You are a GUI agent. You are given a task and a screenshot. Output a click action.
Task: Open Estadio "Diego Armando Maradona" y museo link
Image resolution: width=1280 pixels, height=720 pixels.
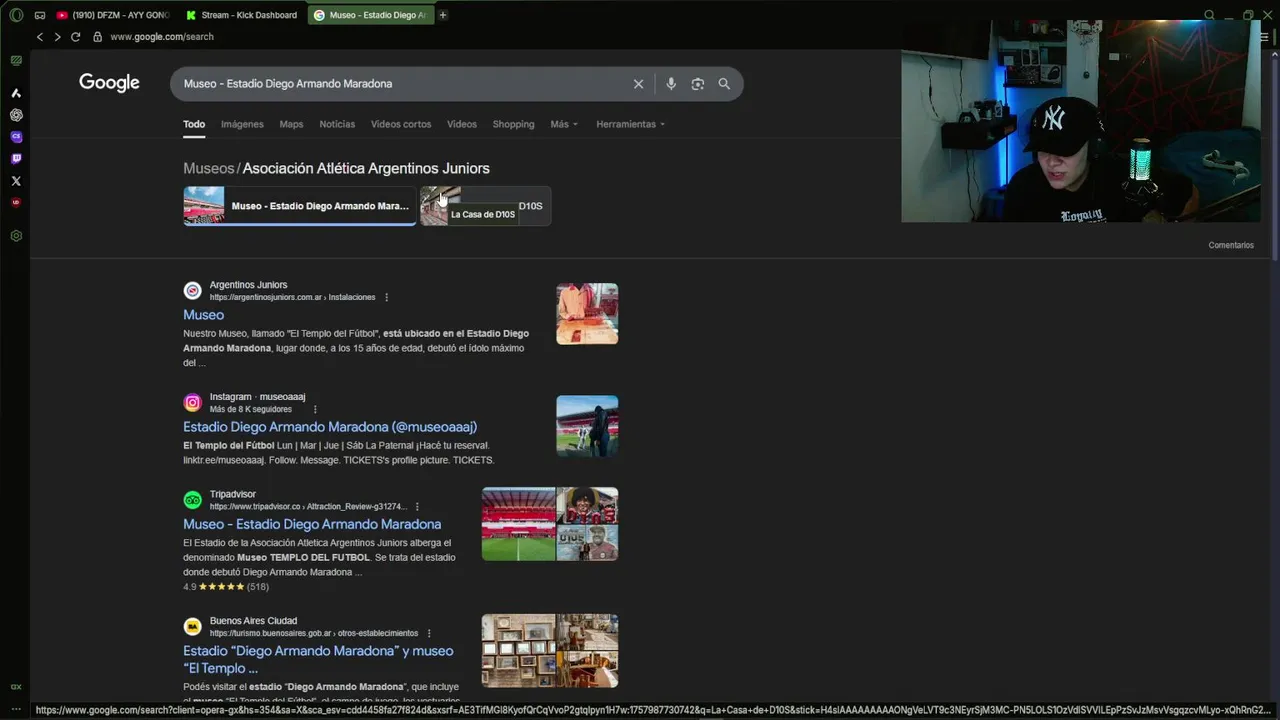pyautogui.click(x=318, y=659)
